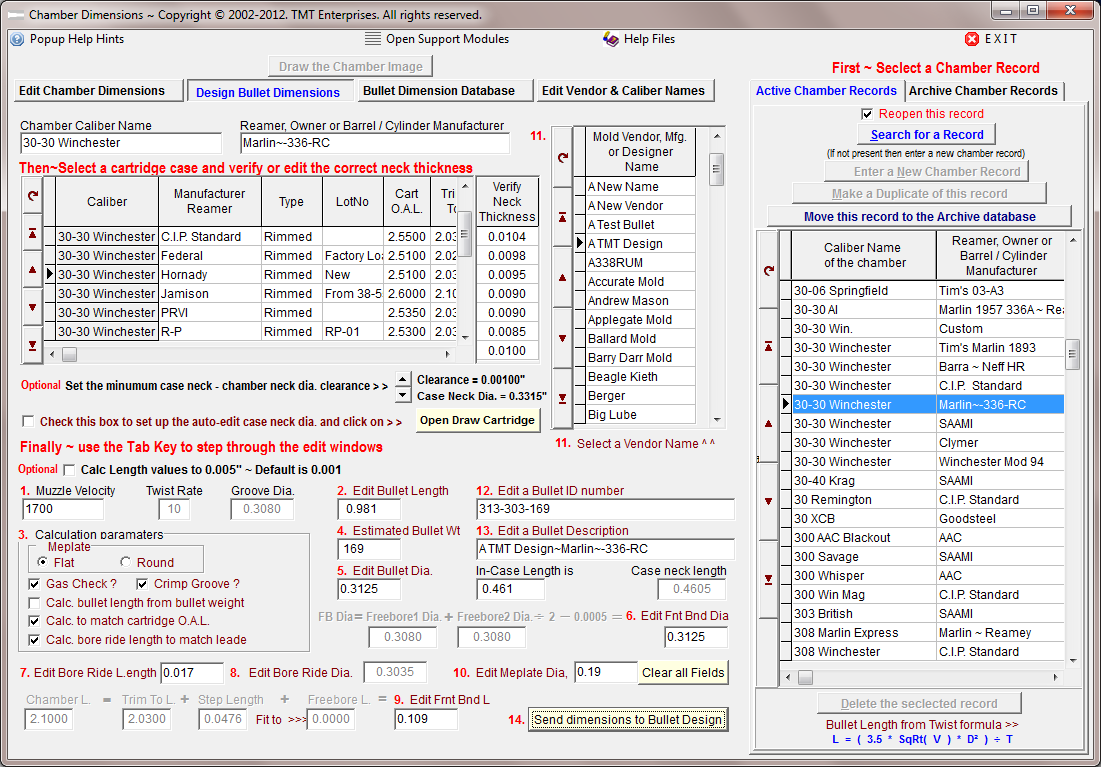This screenshot has width=1101, height=767.
Task: Uncheck the Gas Check option
Action: 36,584
